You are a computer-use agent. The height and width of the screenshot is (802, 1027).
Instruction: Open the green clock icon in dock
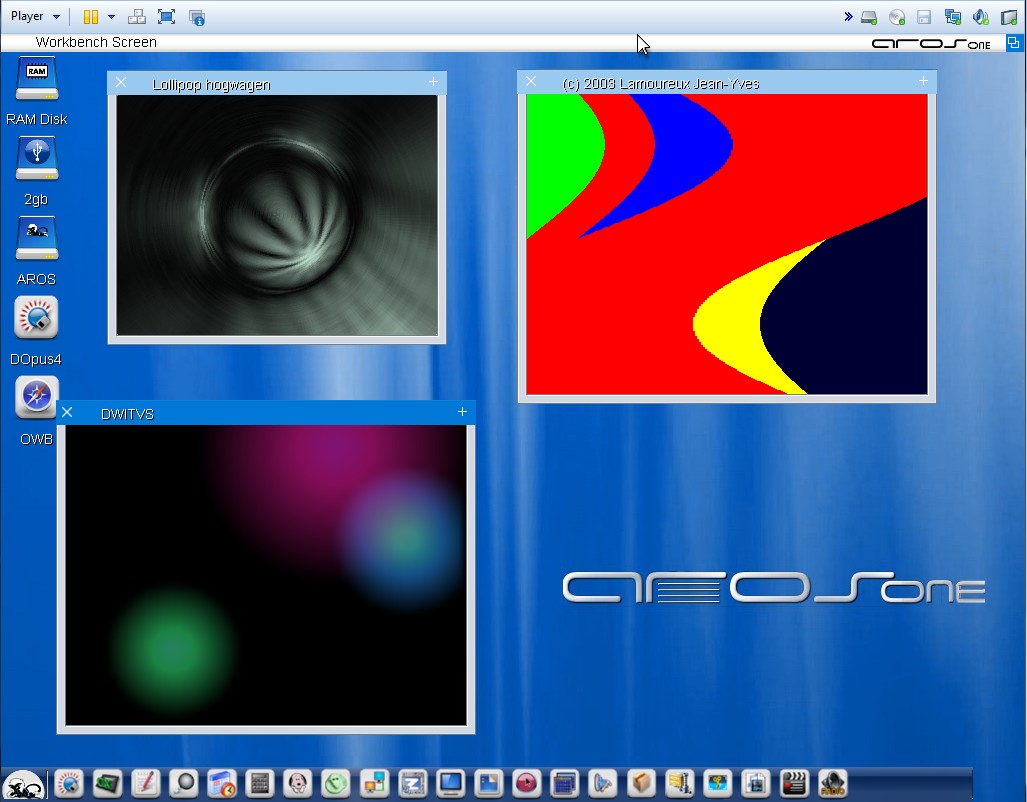(x=335, y=783)
